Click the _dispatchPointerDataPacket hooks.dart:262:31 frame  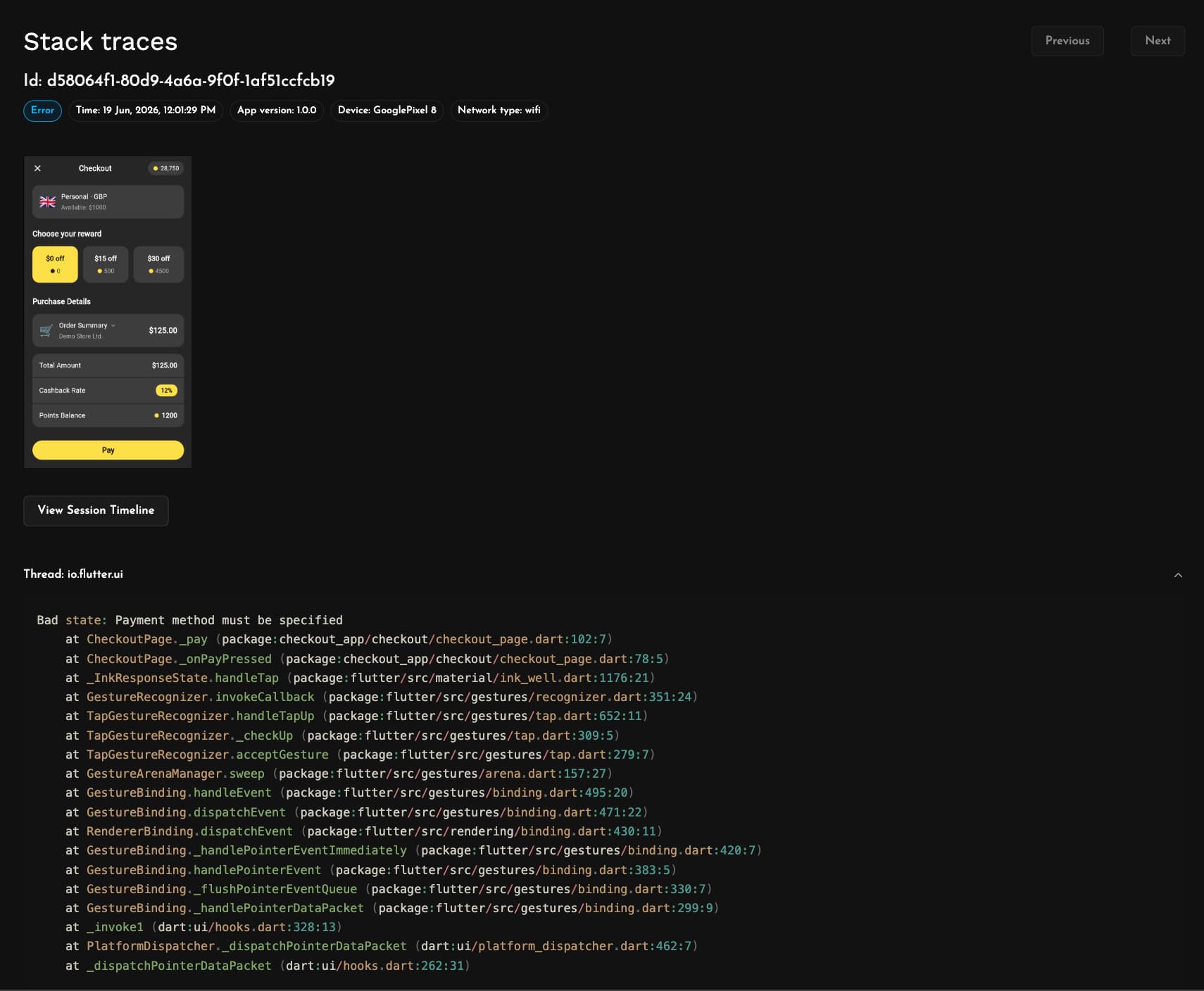(268, 966)
